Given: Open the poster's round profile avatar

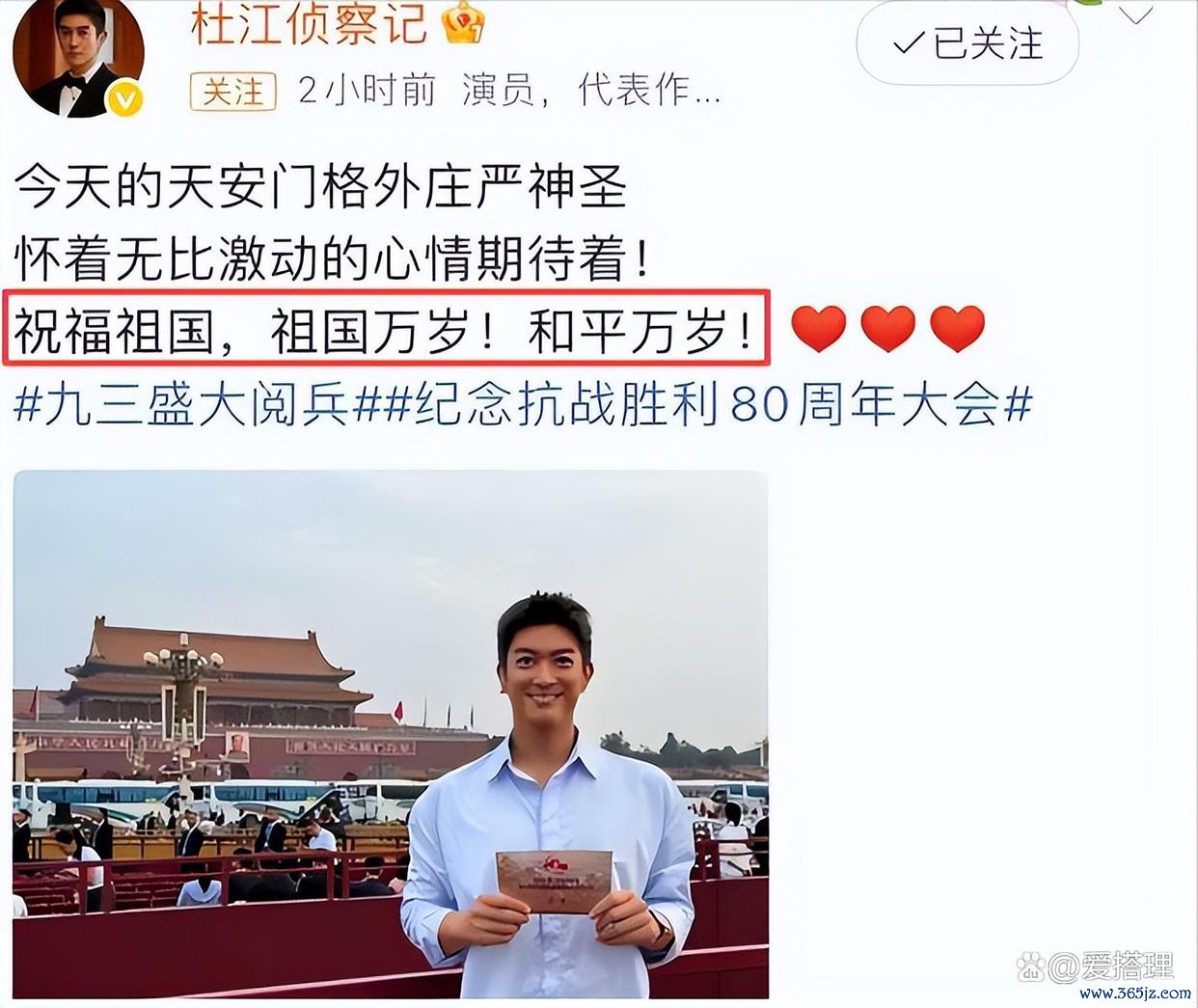Looking at the screenshot, I should coord(79,56).
